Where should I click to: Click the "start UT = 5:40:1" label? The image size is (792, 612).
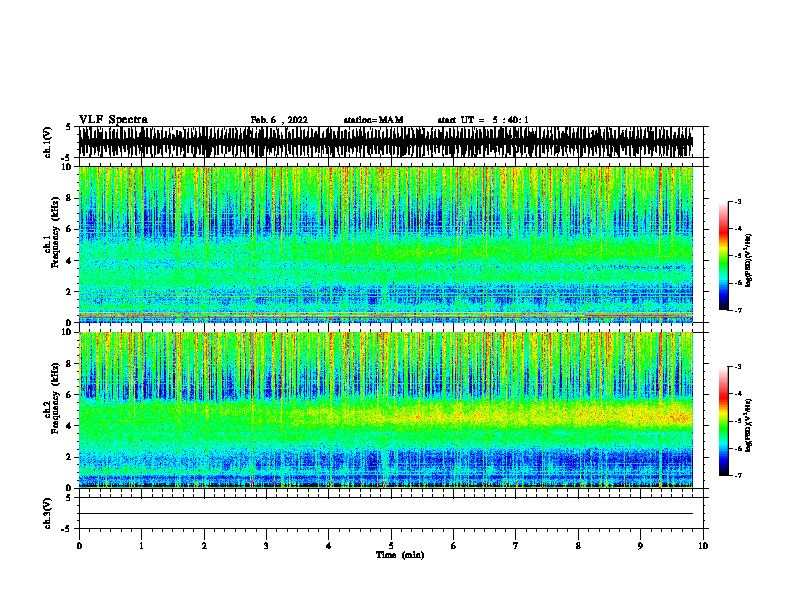point(483,120)
